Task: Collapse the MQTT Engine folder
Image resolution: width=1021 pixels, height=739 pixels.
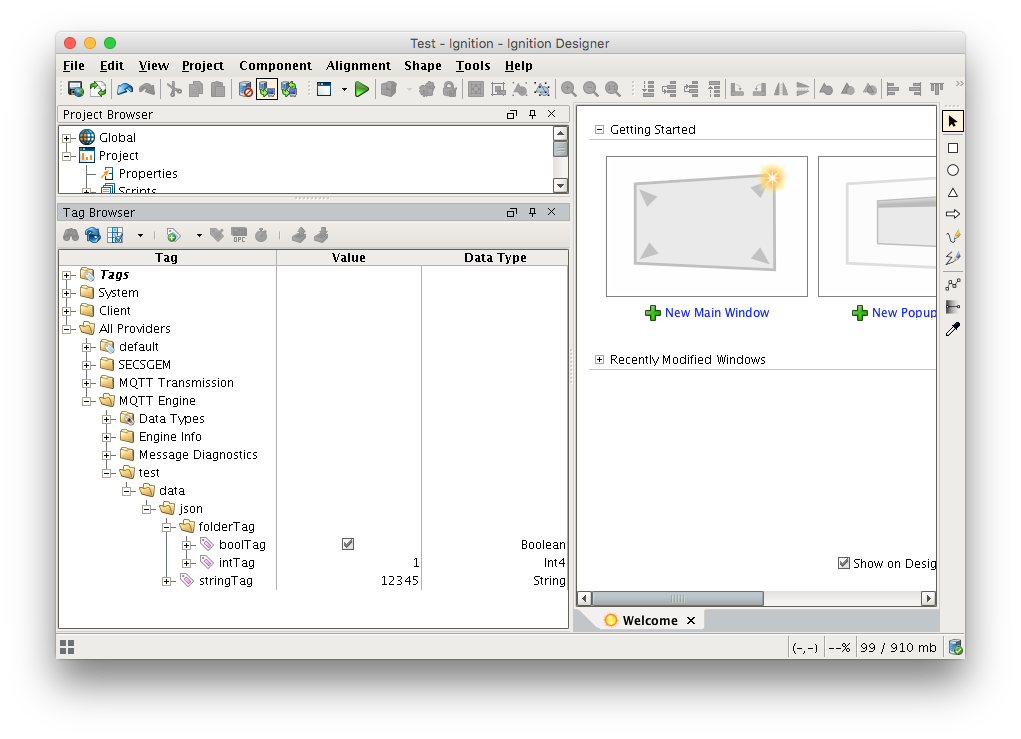Action: point(87,401)
